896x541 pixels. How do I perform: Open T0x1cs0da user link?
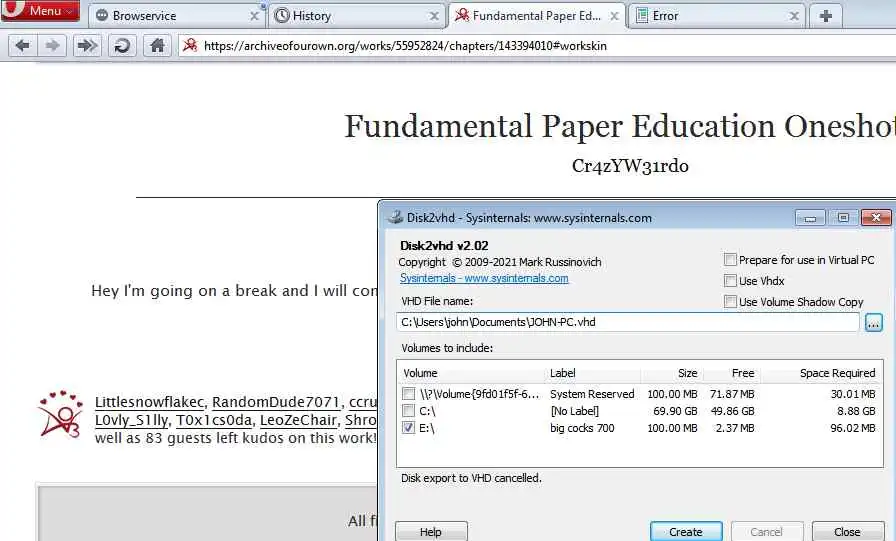pos(214,420)
